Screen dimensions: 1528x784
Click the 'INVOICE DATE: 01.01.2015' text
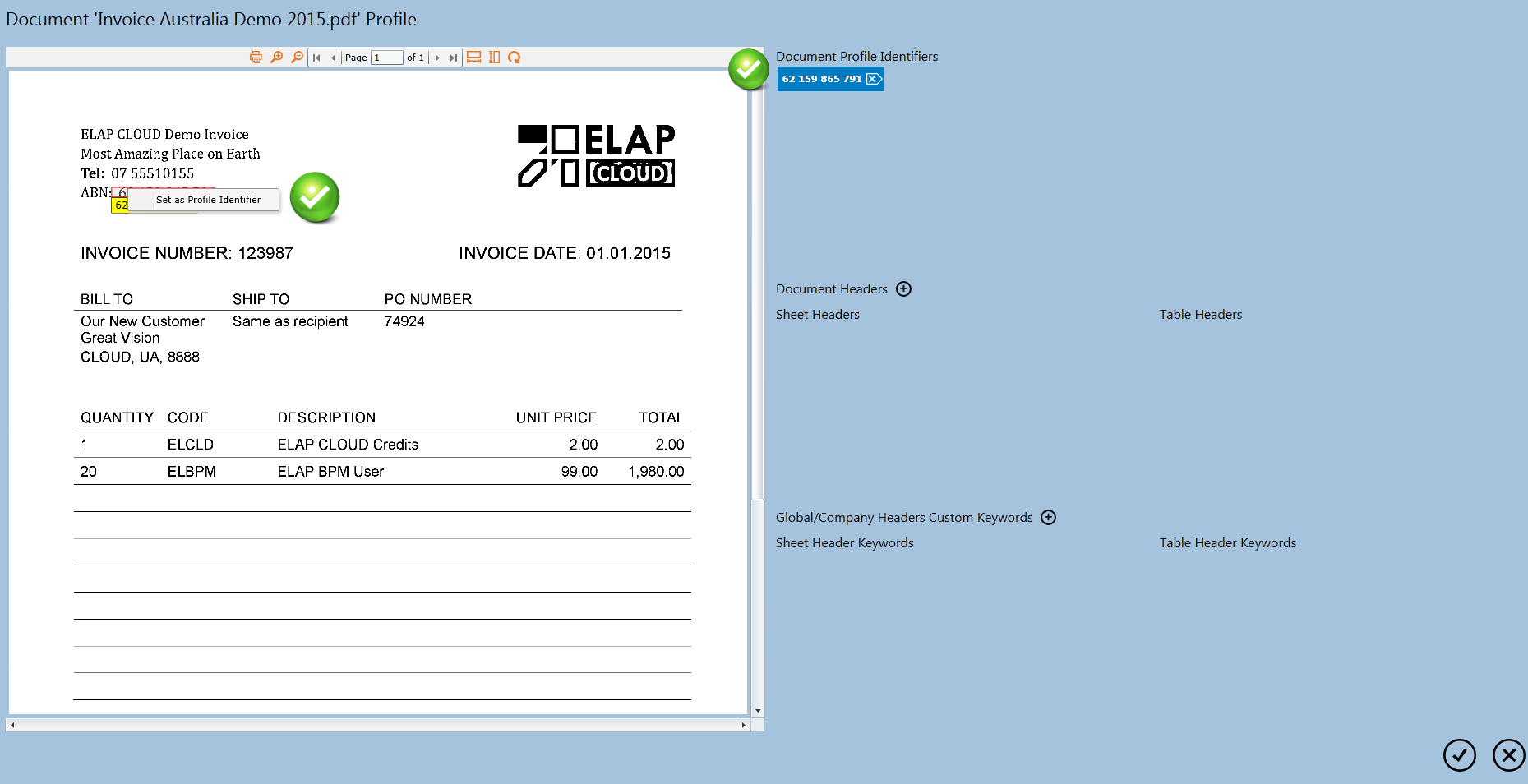[565, 253]
